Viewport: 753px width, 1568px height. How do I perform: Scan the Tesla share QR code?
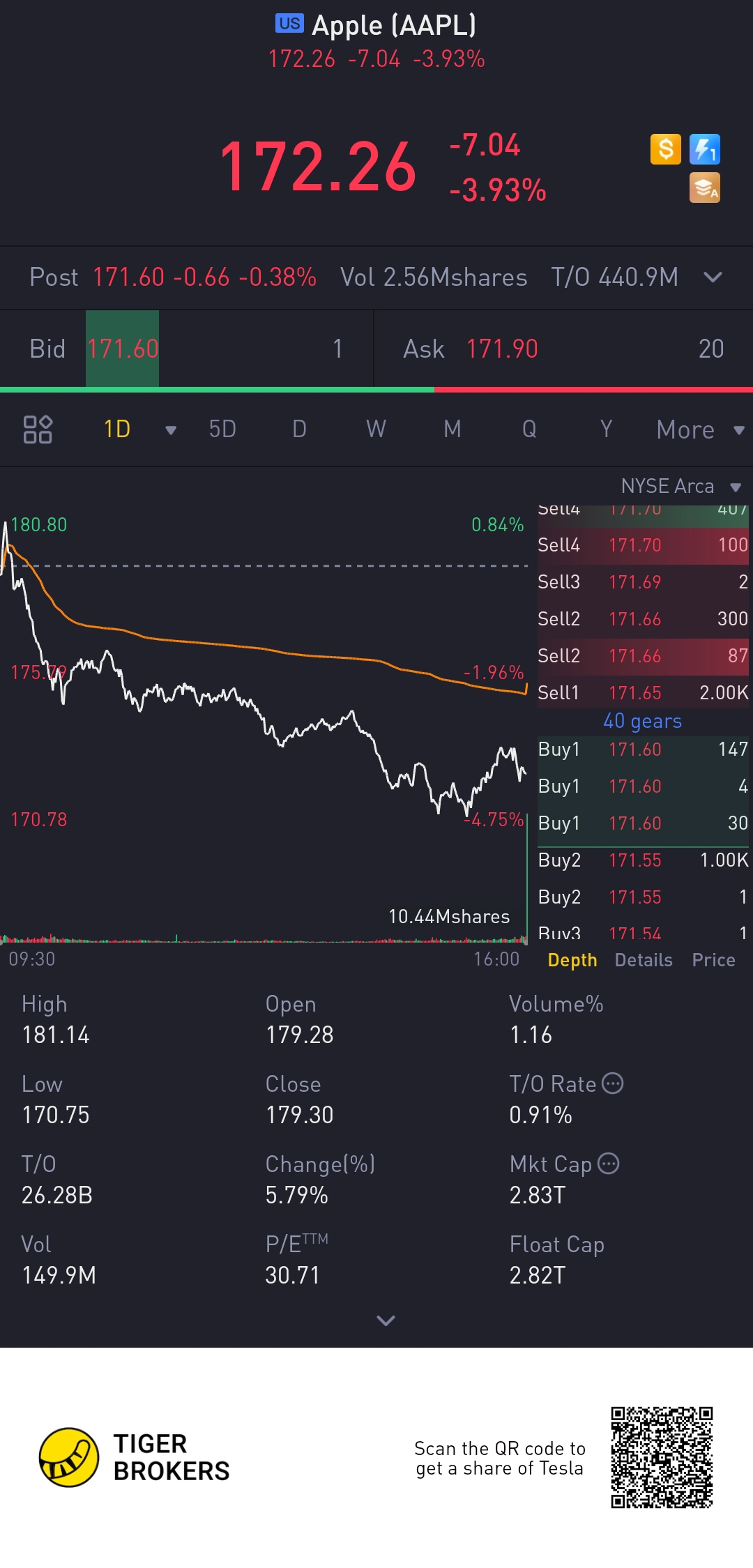[x=662, y=1457]
